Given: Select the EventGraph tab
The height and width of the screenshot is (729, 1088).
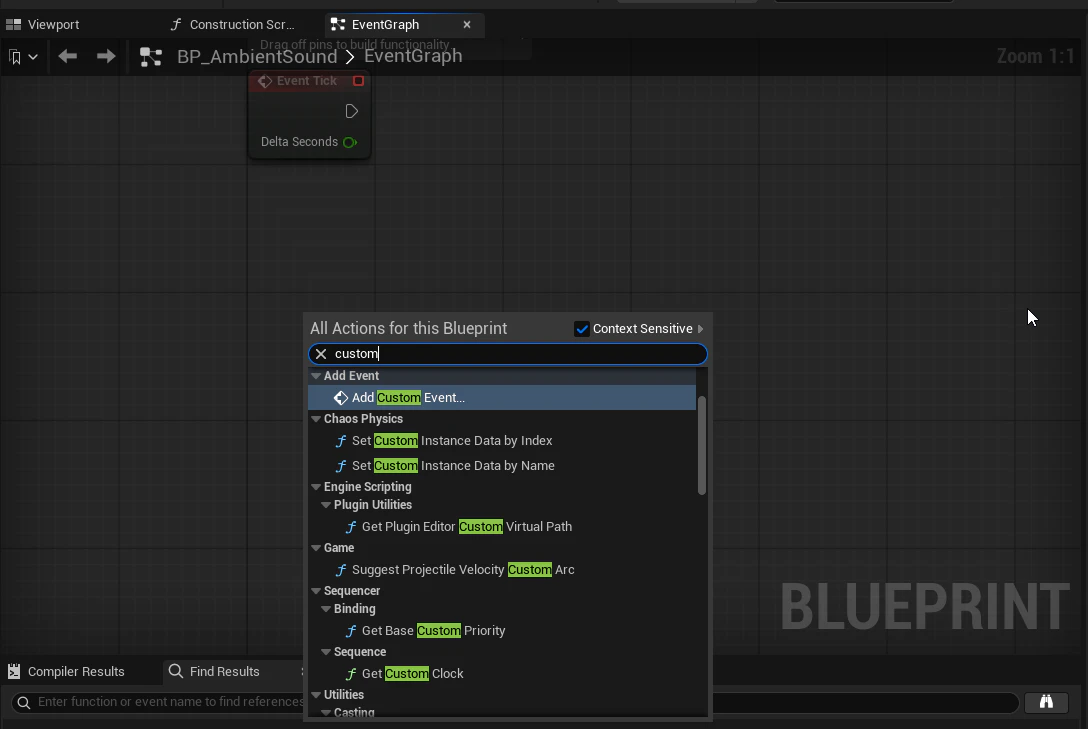Looking at the screenshot, I should pyautogui.click(x=385, y=24).
